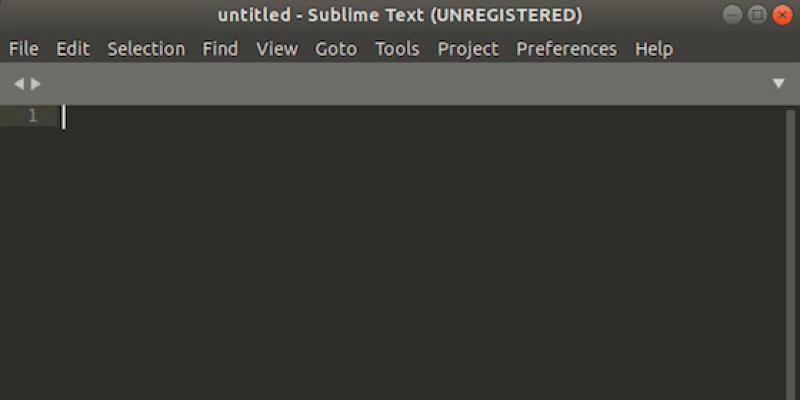Open the Edit menu
800x400 pixels.
click(72, 48)
